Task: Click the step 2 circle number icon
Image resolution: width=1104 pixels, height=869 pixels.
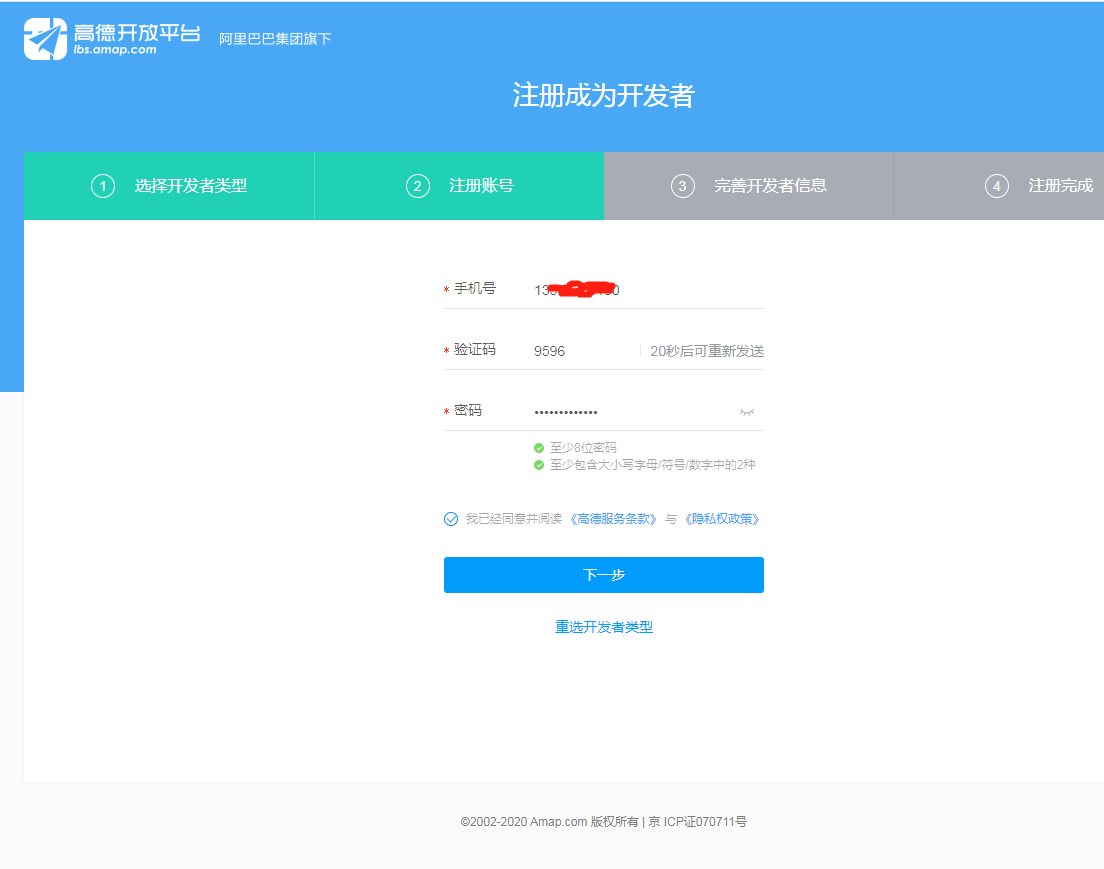Action: [x=417, y=186]
